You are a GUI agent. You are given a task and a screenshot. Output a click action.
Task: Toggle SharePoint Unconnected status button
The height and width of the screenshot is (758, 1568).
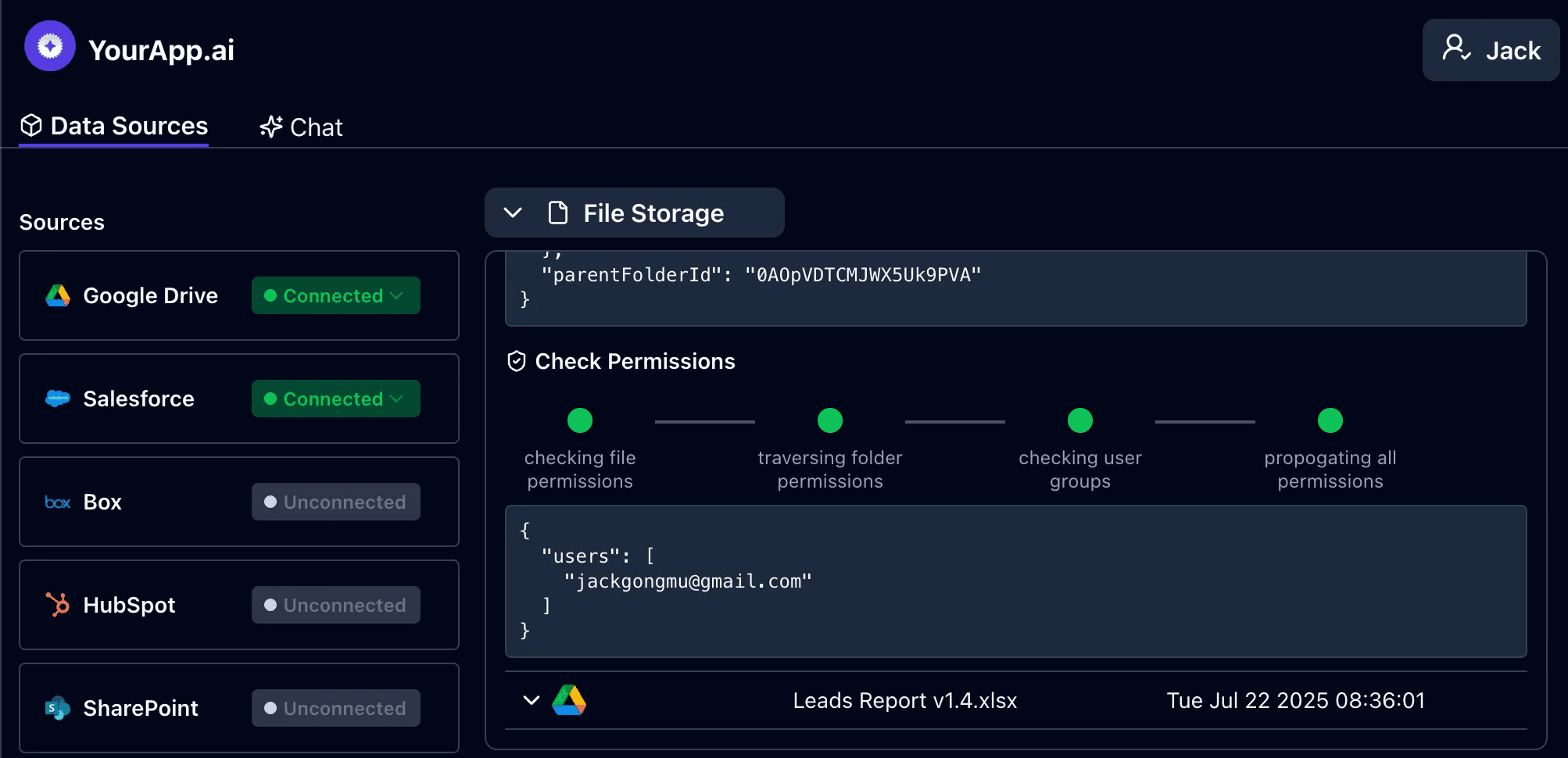(x=335, y=708)
